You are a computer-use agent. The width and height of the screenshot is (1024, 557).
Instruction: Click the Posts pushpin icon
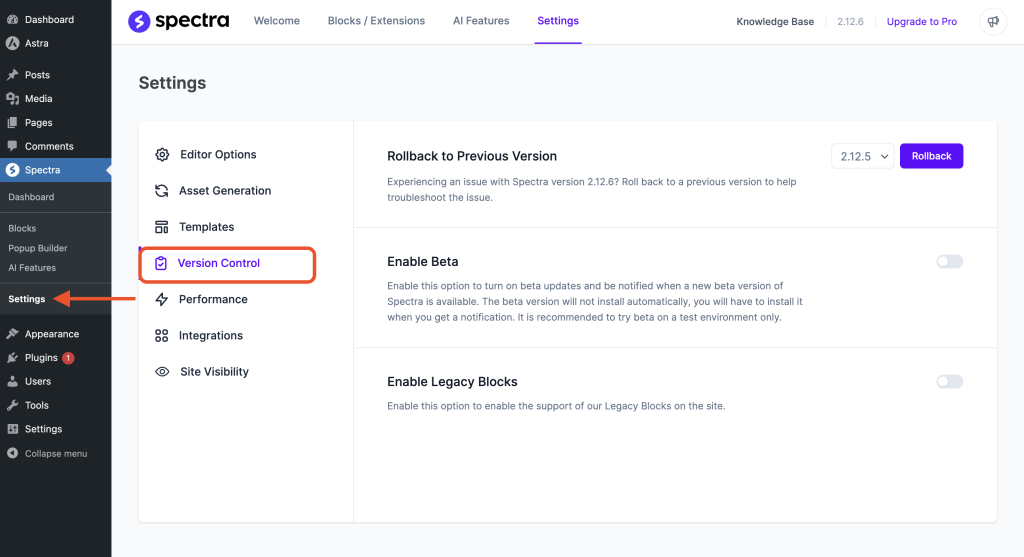[x=12, y=74]
